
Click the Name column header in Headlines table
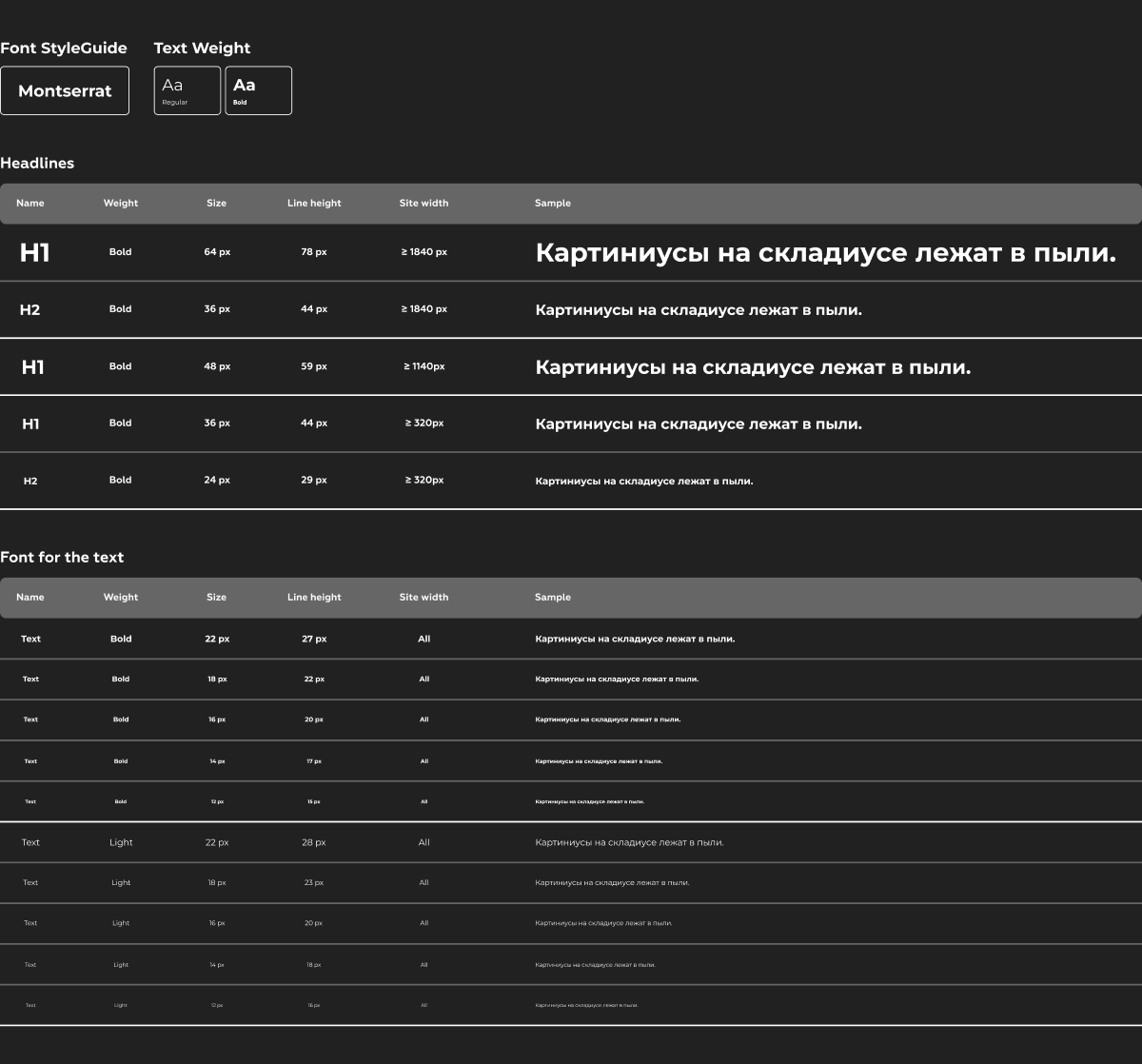point(30,203)
